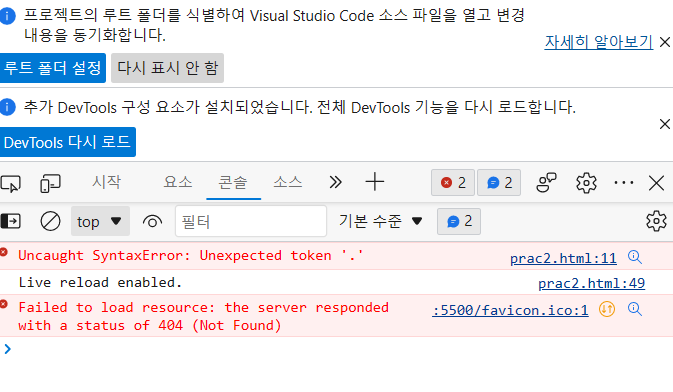Switch to the 소스 (Sources) tab

[288, 182]
